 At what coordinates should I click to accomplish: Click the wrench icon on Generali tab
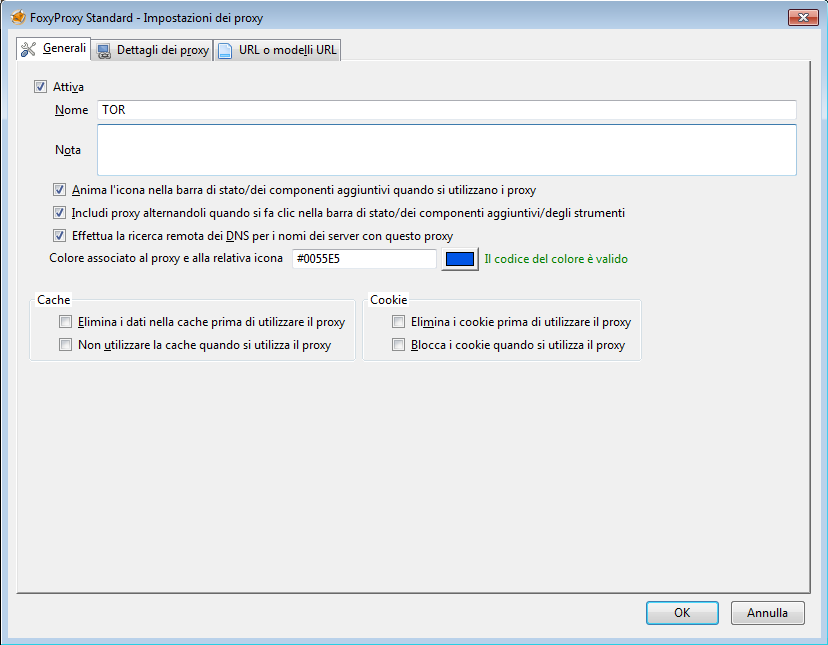tap(28, 49)
